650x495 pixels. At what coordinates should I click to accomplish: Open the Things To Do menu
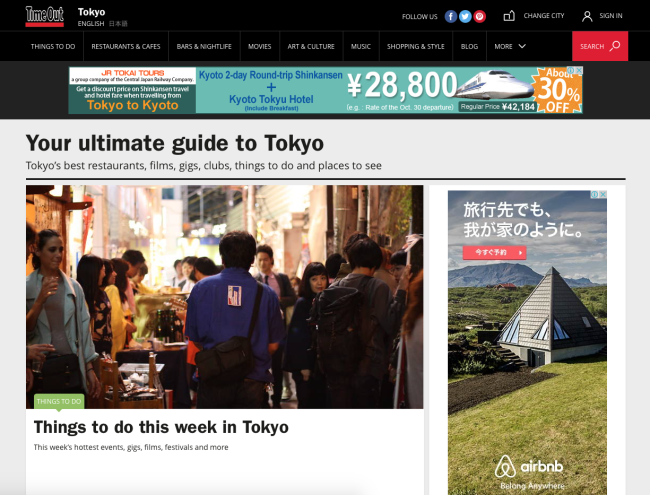(x=53, y=46)
